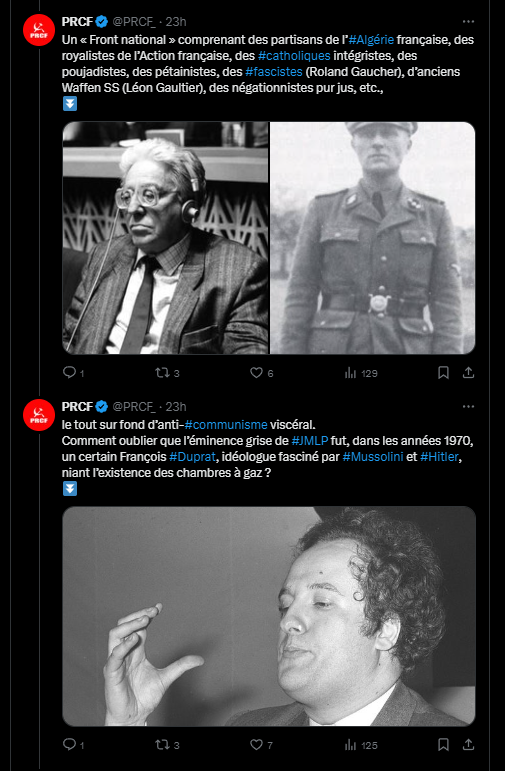Bookmark the first PRCF tweet
Screen dimensions: 505x771
tap(443, 373)
